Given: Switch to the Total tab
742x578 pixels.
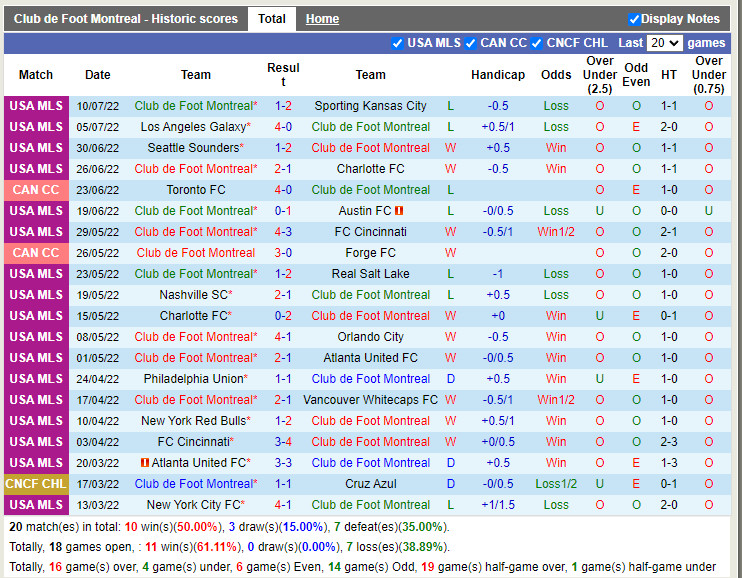Looking at the screenshot, I should coord(272,19).
